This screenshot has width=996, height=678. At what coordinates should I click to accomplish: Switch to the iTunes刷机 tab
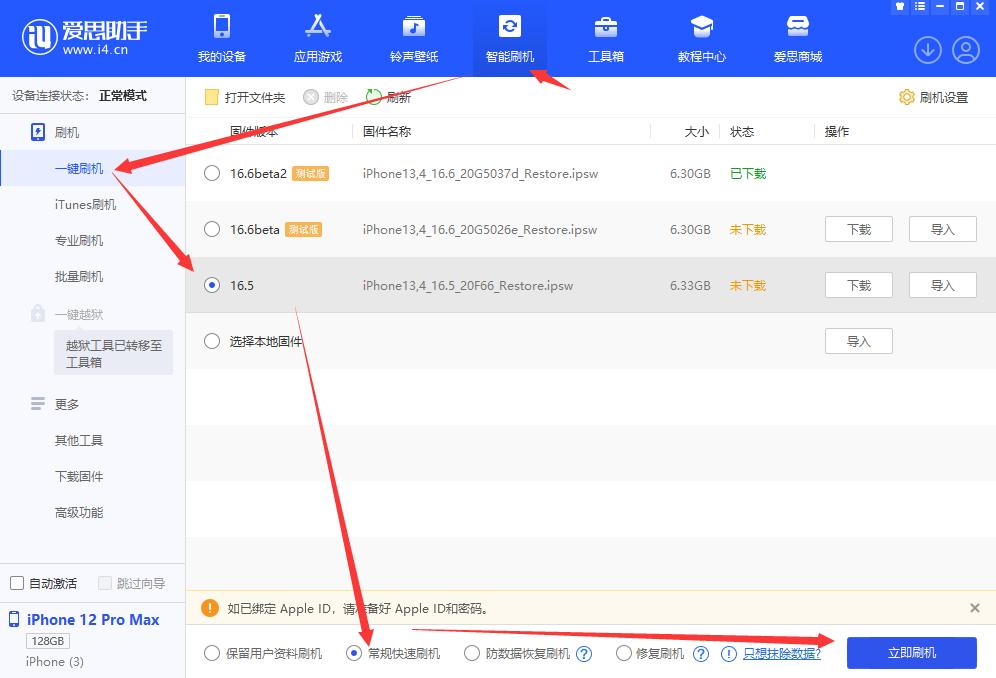[84, 204]
